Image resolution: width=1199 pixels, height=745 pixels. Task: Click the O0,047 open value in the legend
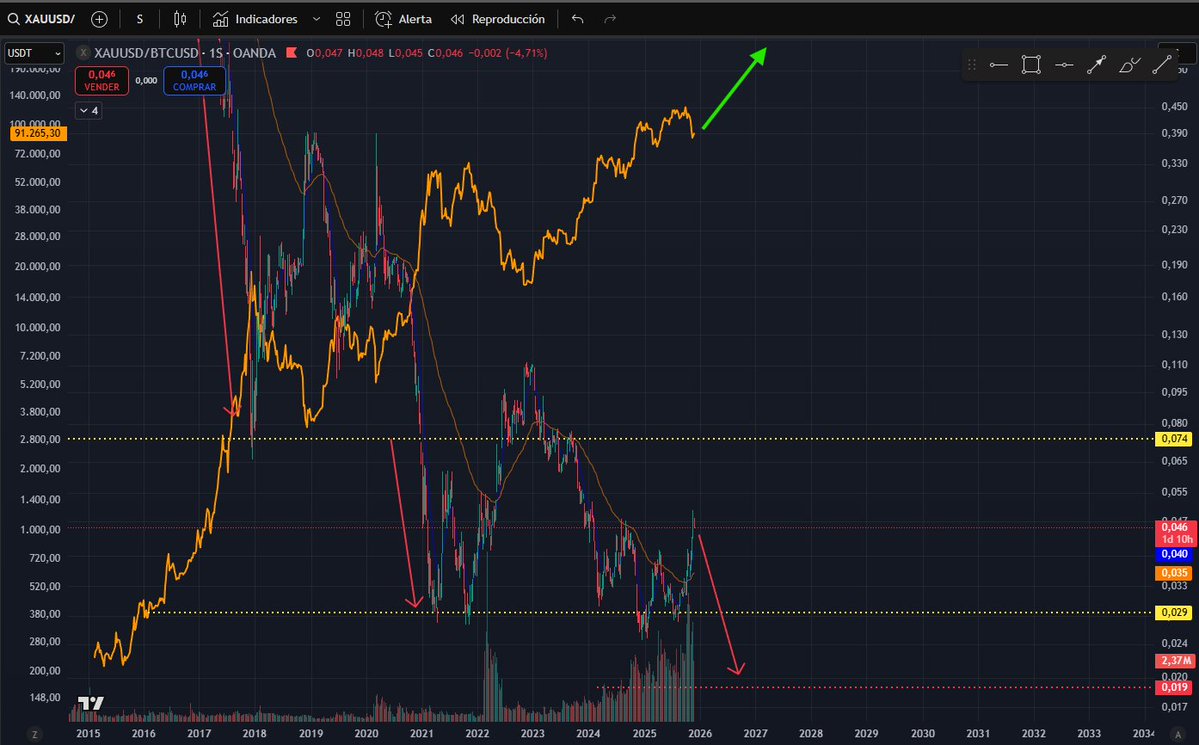click(x=324, y=54)
